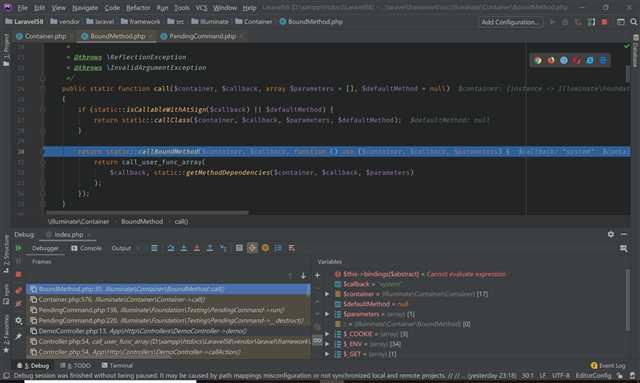Open the Navigate menu
Image resolution: width=640 pixels, height=383 pixels.
[x=85, y=8]
